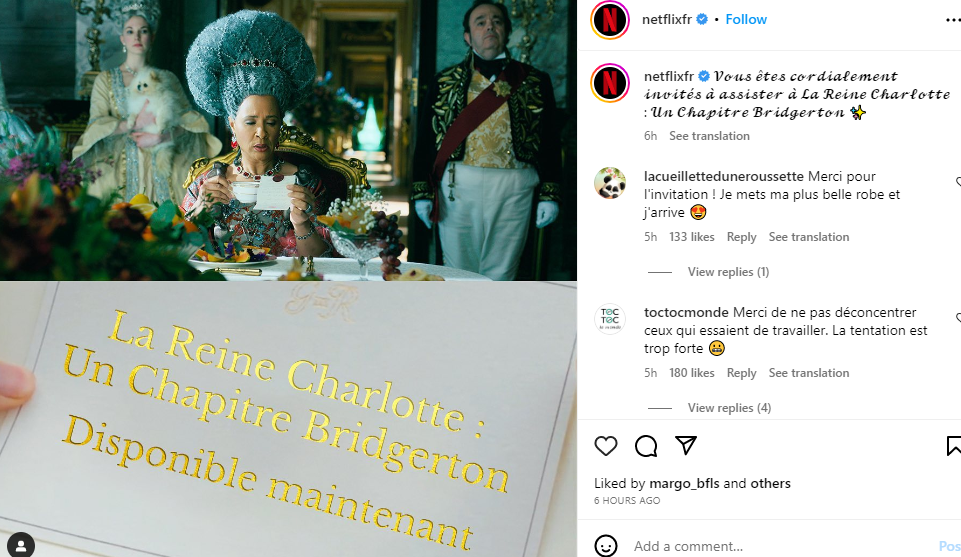See translation of toctocmonde comment
The width and height of the screenshot is (961, 557).
click(x=809, y=373)
